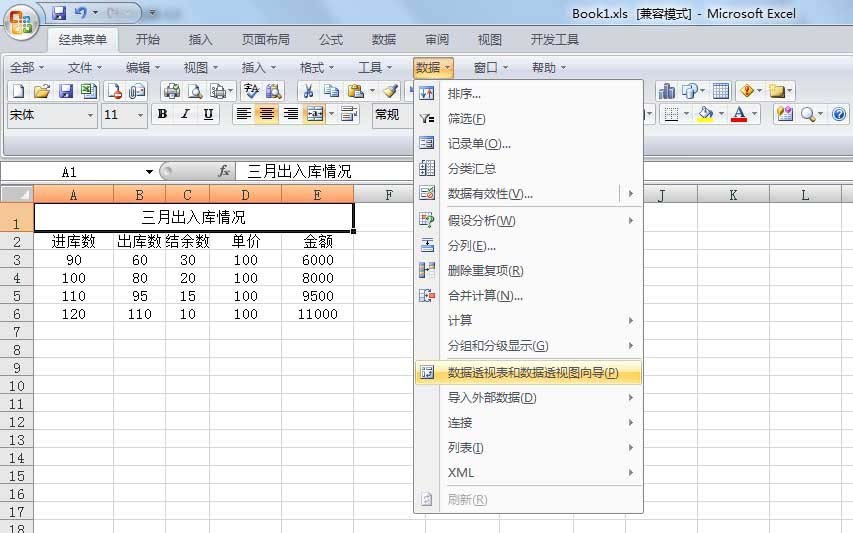Click the Office orb button
This screenshot has width=853, height=533.
pos(21,21)
